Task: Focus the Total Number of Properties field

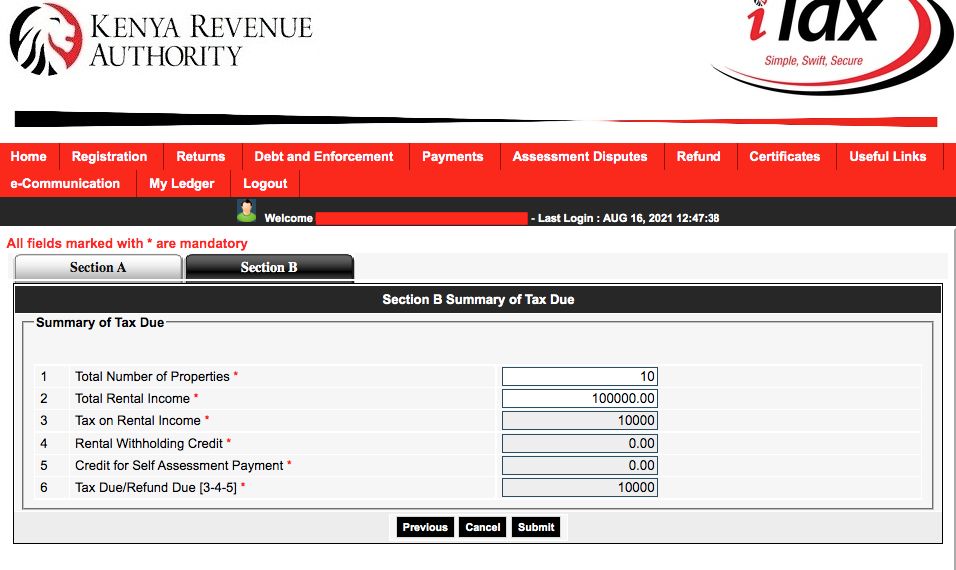Action: 580,377
